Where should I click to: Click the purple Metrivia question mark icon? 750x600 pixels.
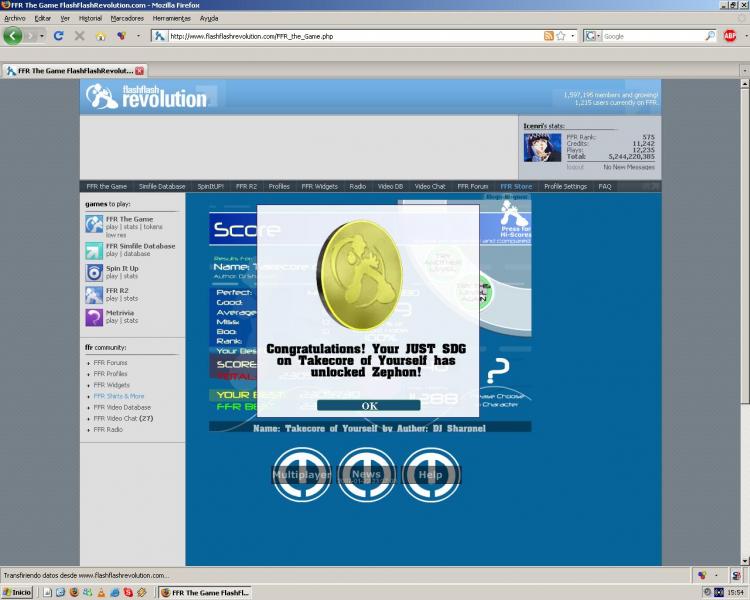93,317
